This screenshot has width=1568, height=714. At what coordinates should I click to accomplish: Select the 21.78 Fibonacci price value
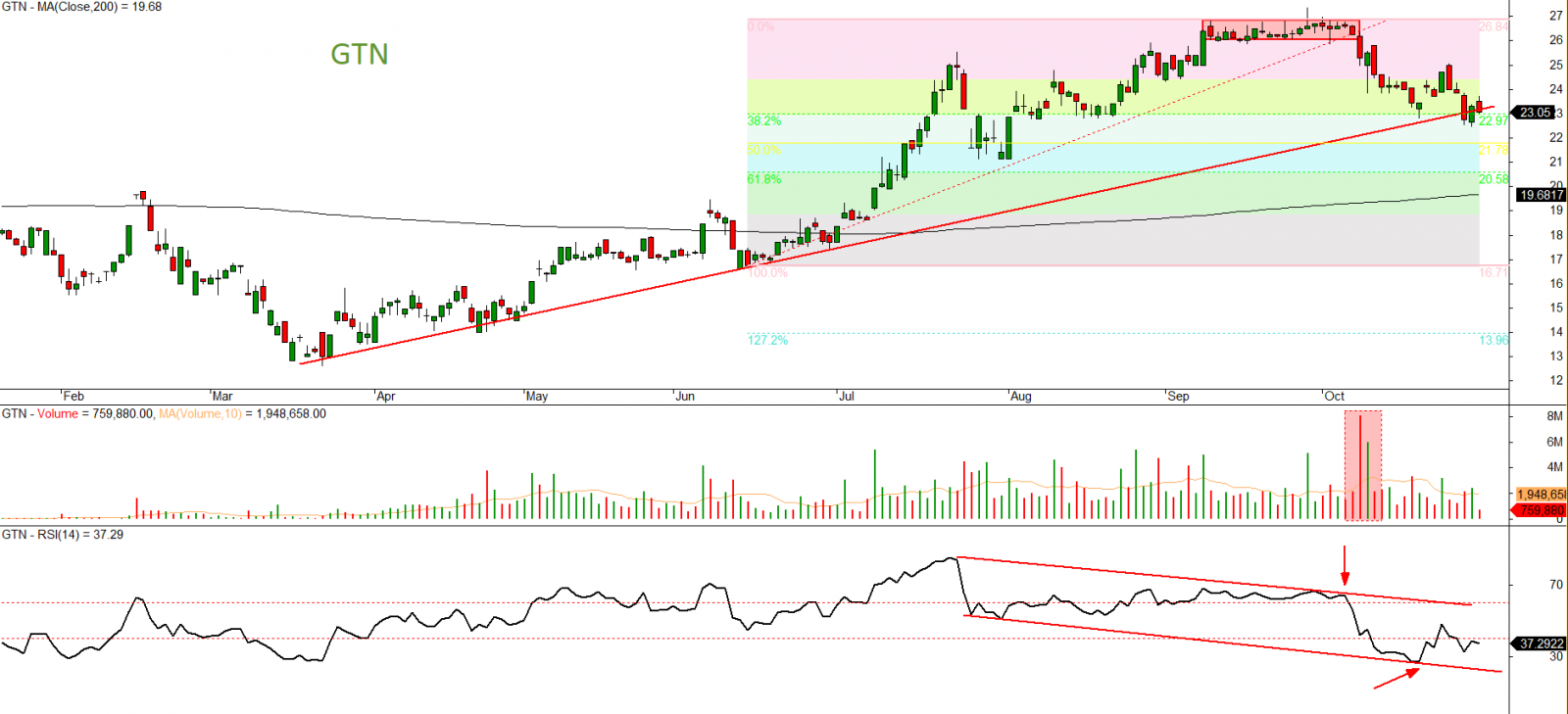(x=1494, y=150)
